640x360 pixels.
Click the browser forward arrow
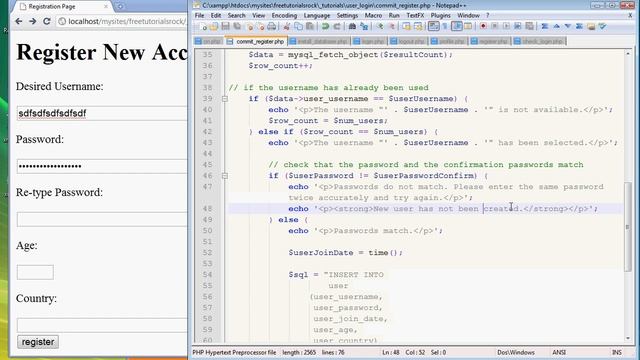33,21
